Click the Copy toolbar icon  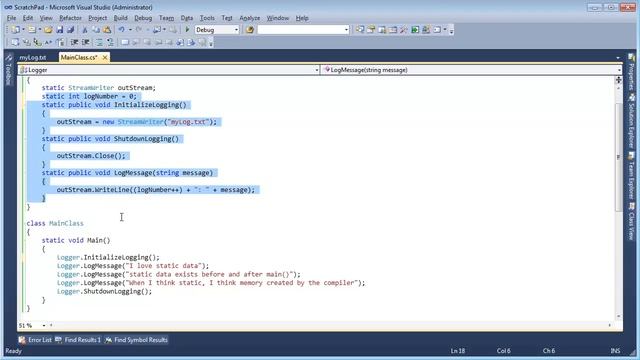[96, 30]
